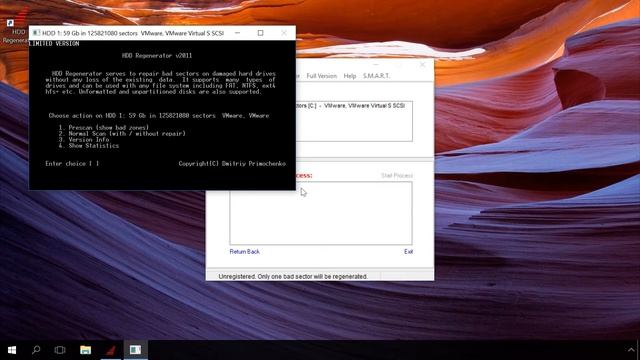Click the Copyright Dmitriy Primochenko text

tap(232, 164)
